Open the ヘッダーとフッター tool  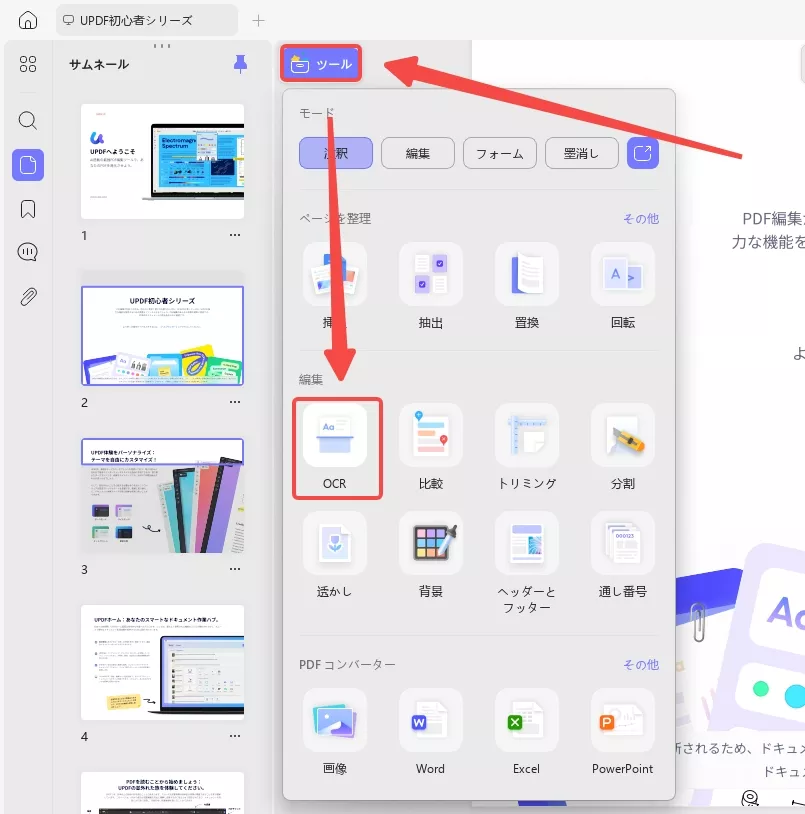click(527, 563)
